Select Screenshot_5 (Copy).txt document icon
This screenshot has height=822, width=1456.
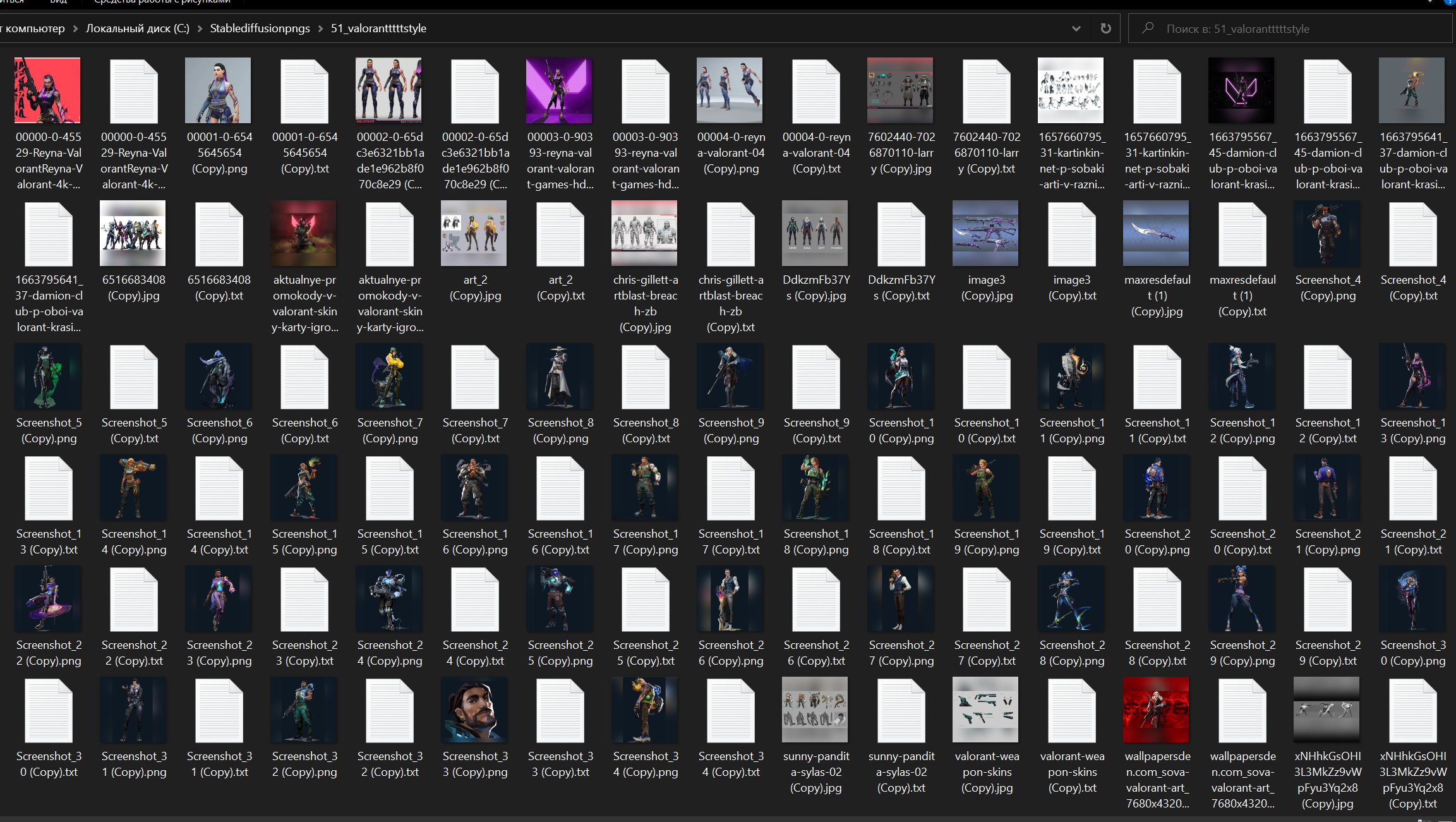(x=134, y=377)
